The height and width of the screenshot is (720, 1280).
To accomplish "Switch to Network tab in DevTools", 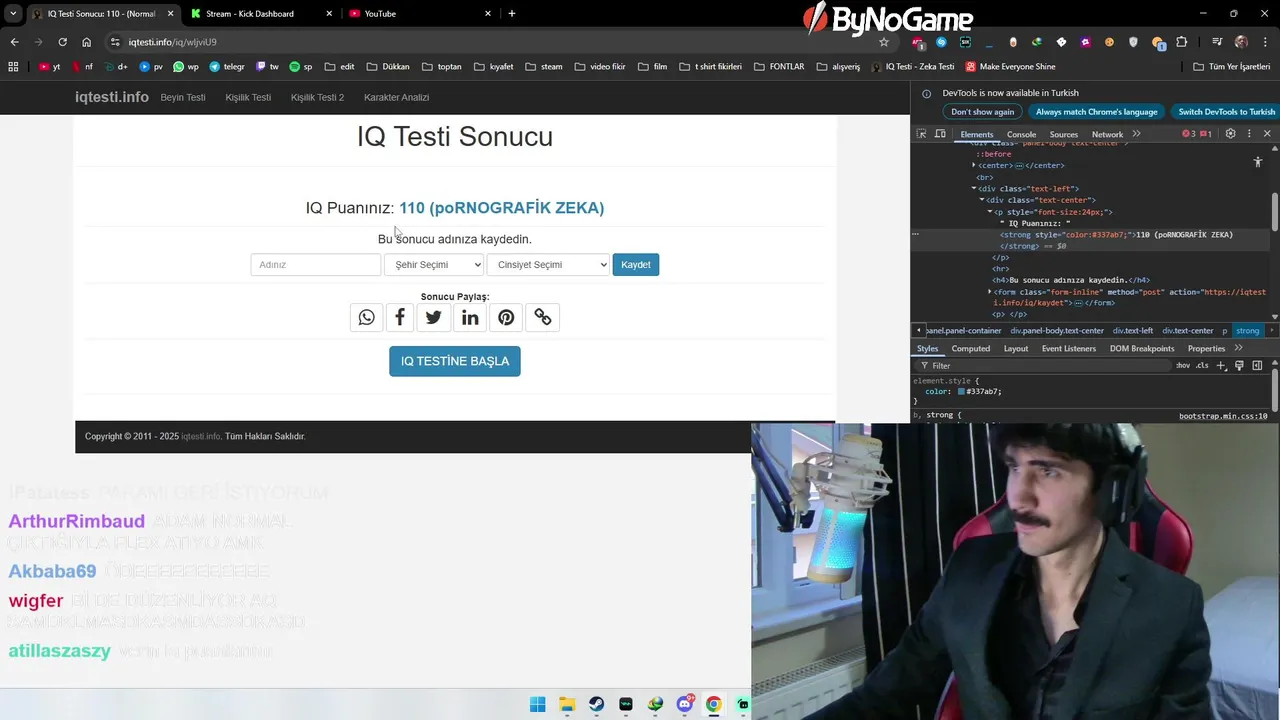I will tap(1107, 134).
